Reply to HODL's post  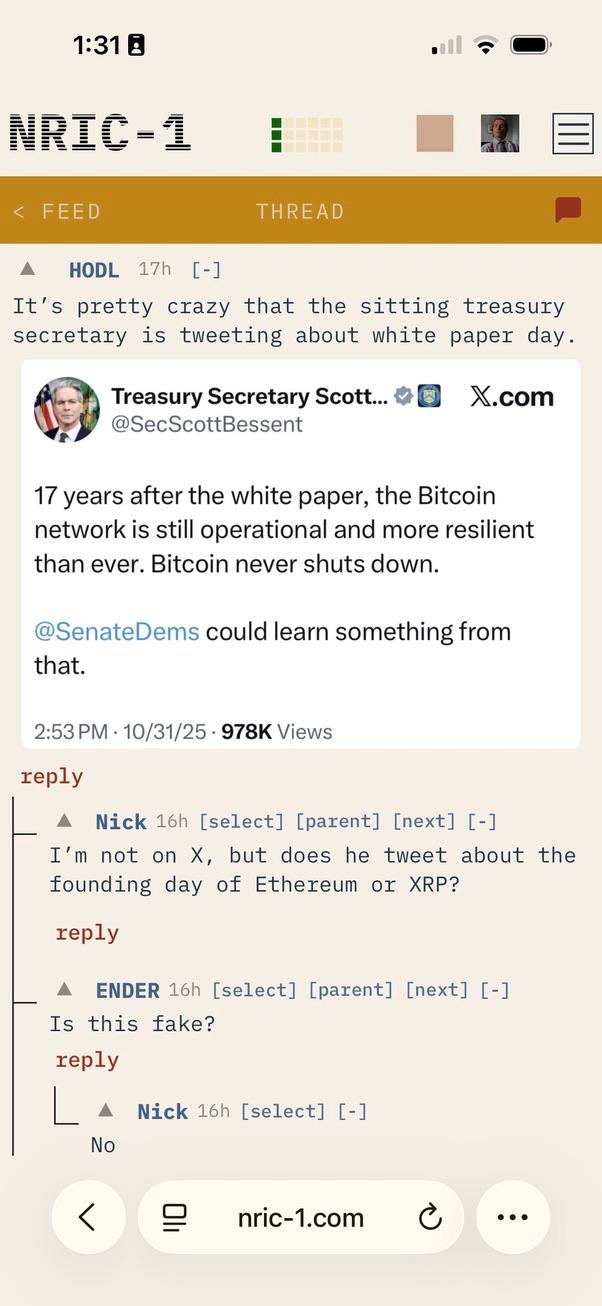coord(52,776)
